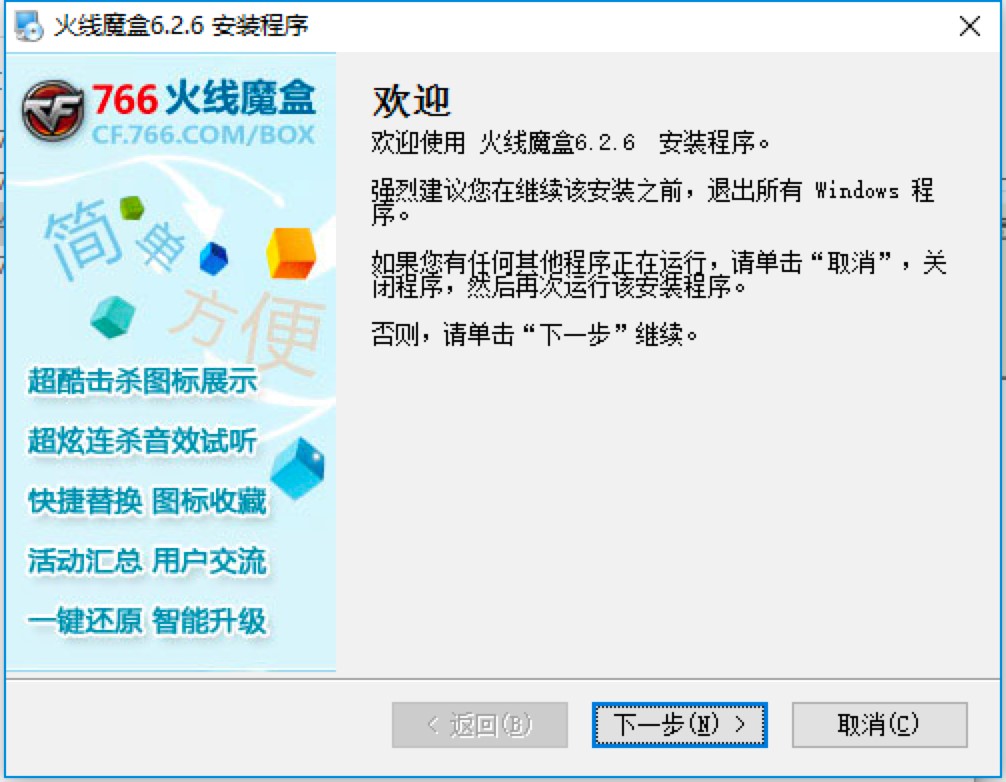This screenshot has width=1006, height=782.
Task: Click 下一步(N) to continue installation
Action: tap(679, 724)
